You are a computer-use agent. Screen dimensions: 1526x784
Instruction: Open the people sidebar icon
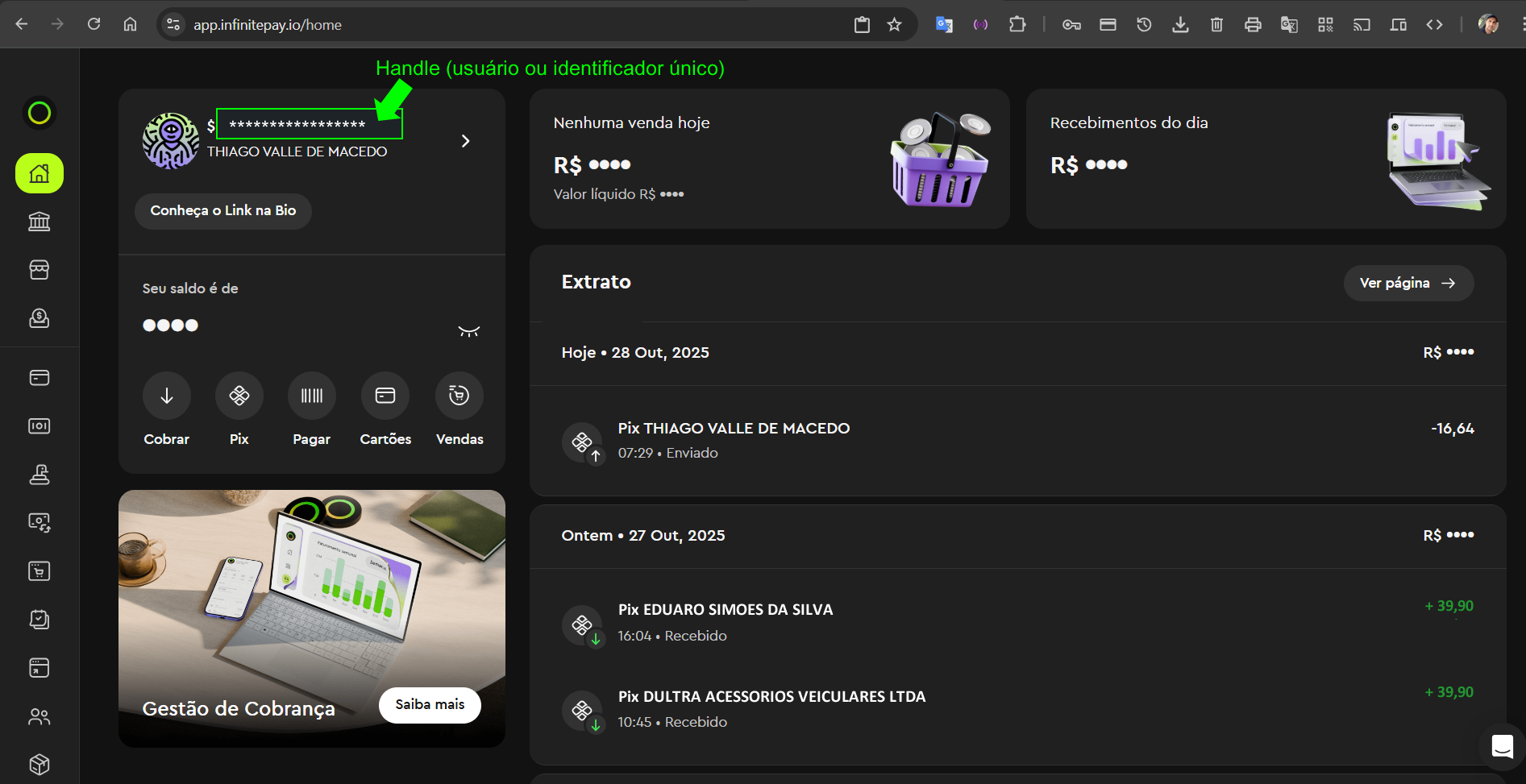point(40,716)
